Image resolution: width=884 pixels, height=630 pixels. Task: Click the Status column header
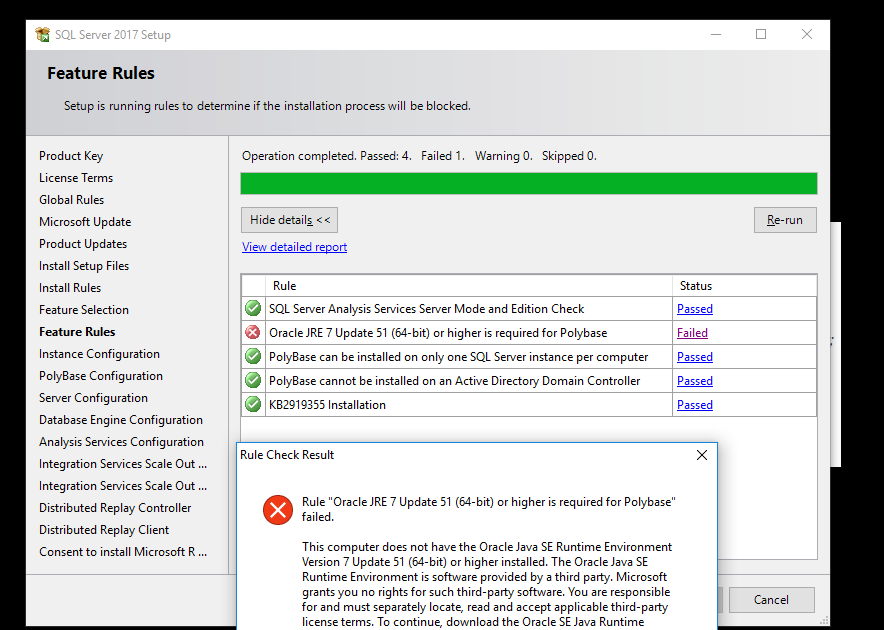pos(744,286)
